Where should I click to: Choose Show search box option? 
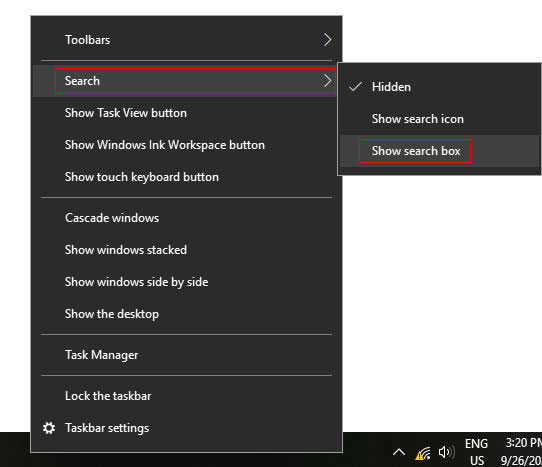click(439, 151)
